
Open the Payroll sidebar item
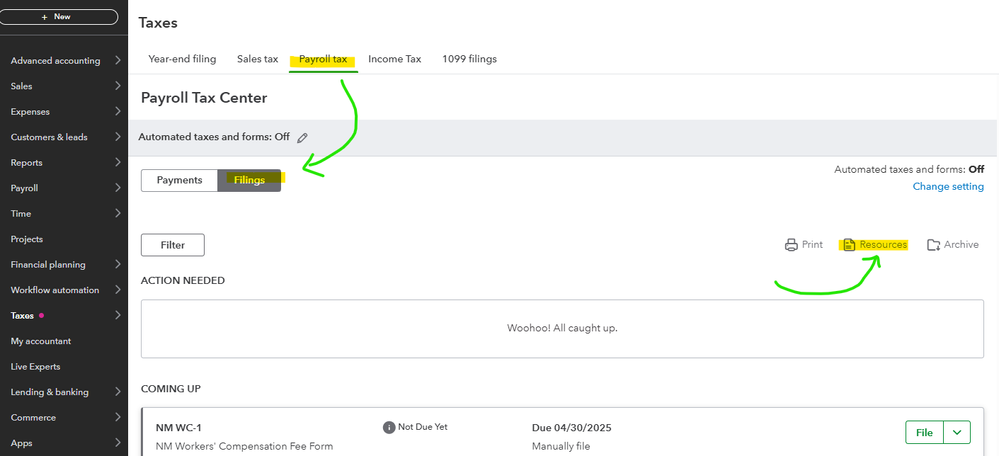[24, 188]
